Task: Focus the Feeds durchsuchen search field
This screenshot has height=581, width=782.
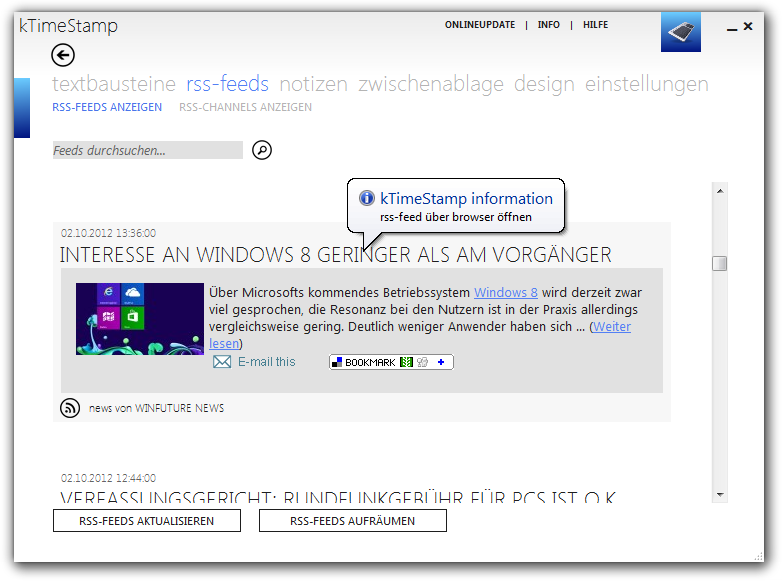Action: coord(148,150)
